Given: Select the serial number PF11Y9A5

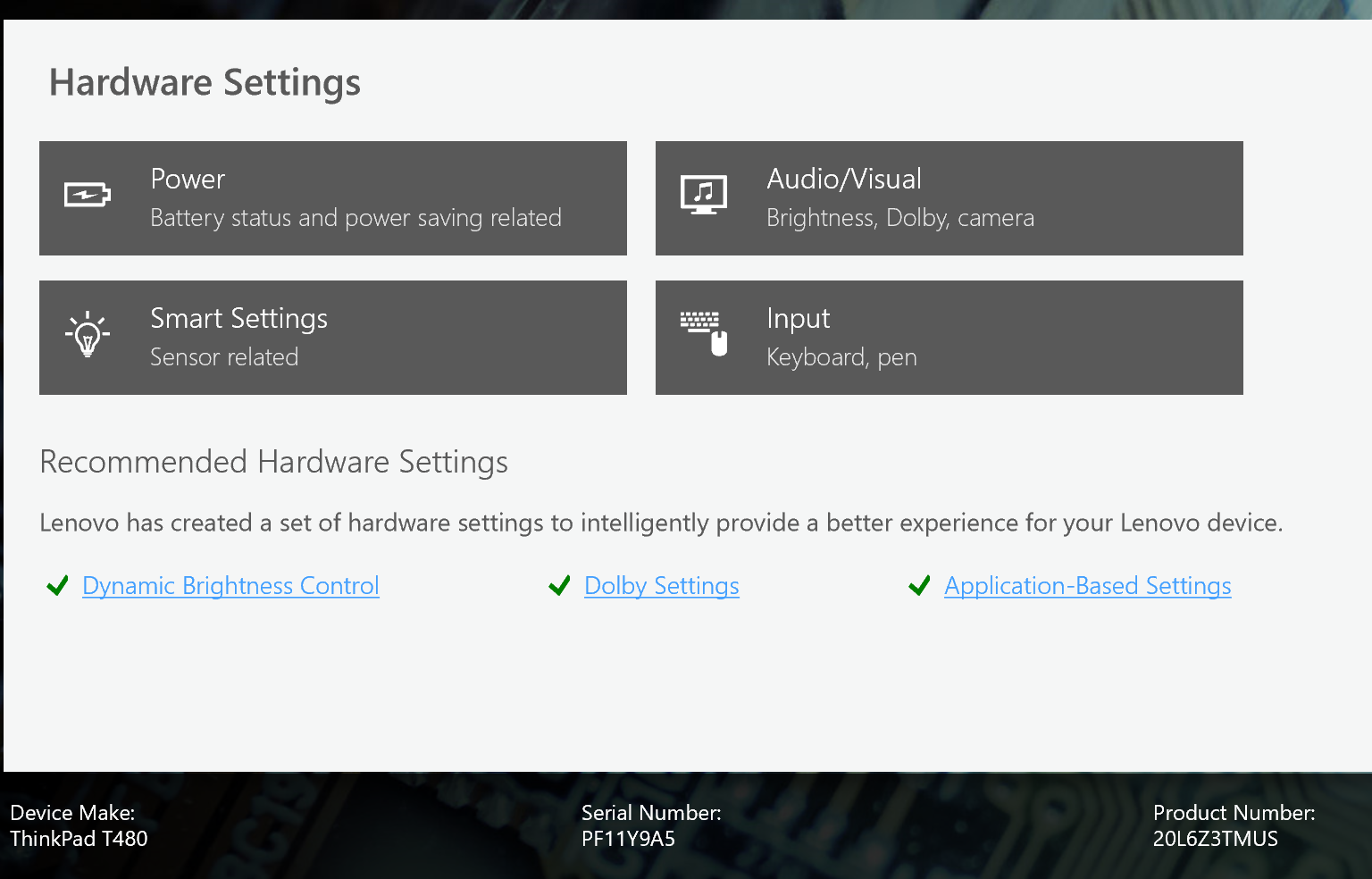Looking at the screenshot, I should (628, 839).
